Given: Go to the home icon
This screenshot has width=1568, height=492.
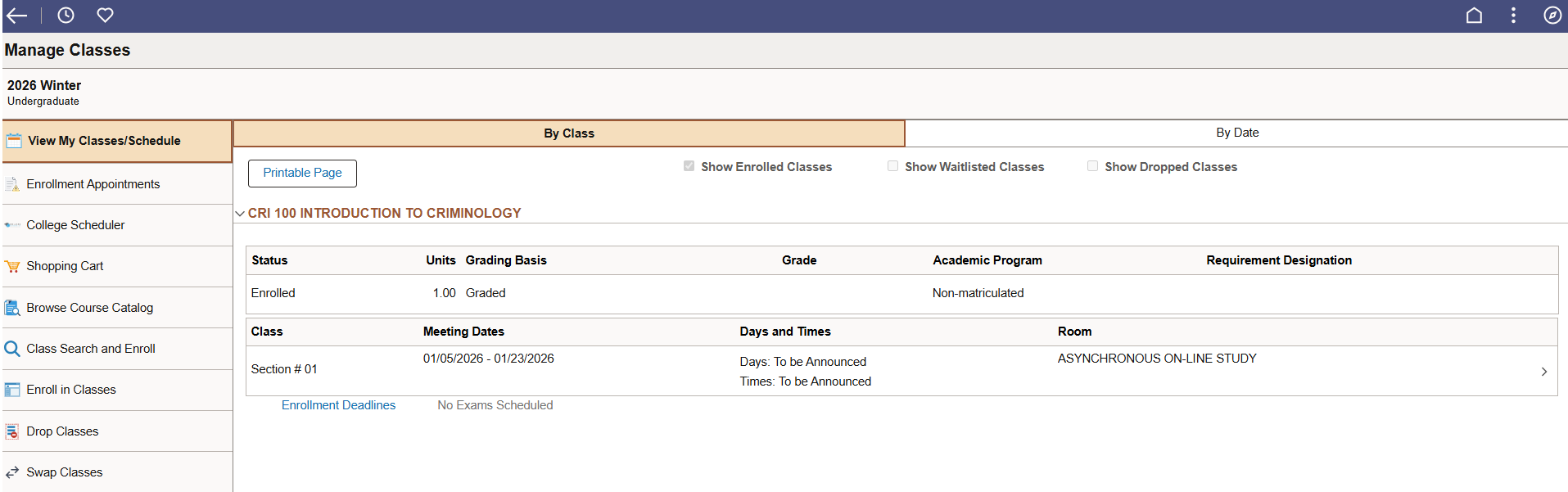Looking at the screenshot, I should (1474, 16).
